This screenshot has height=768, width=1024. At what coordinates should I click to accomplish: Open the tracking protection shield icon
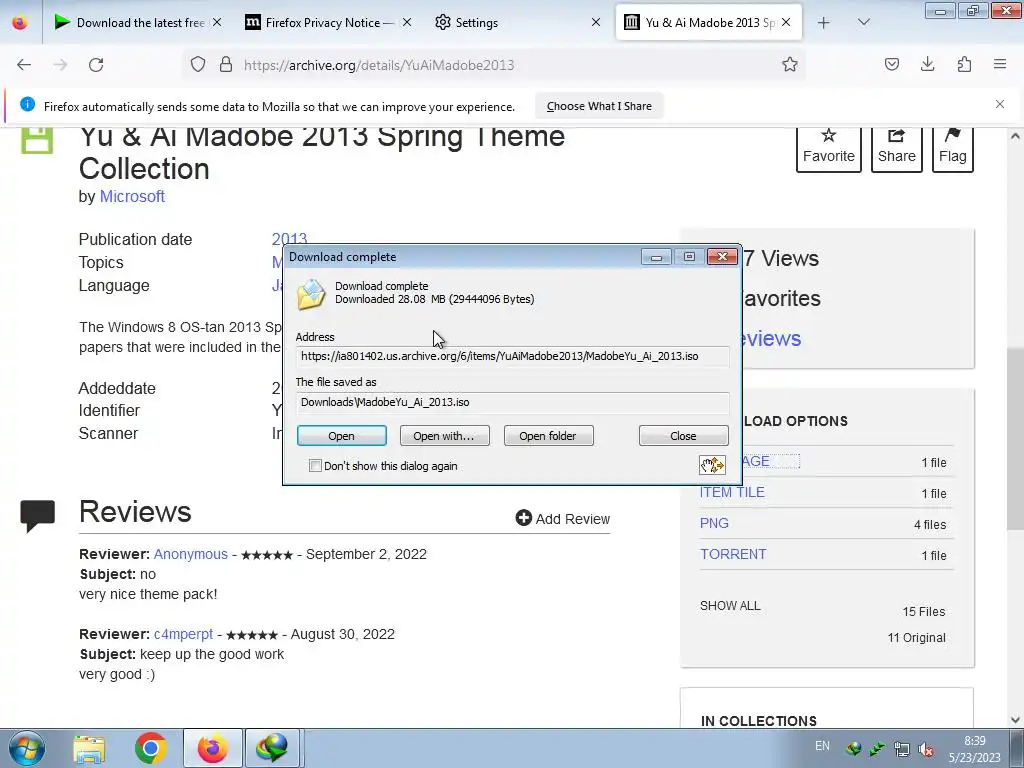point(198,65)
